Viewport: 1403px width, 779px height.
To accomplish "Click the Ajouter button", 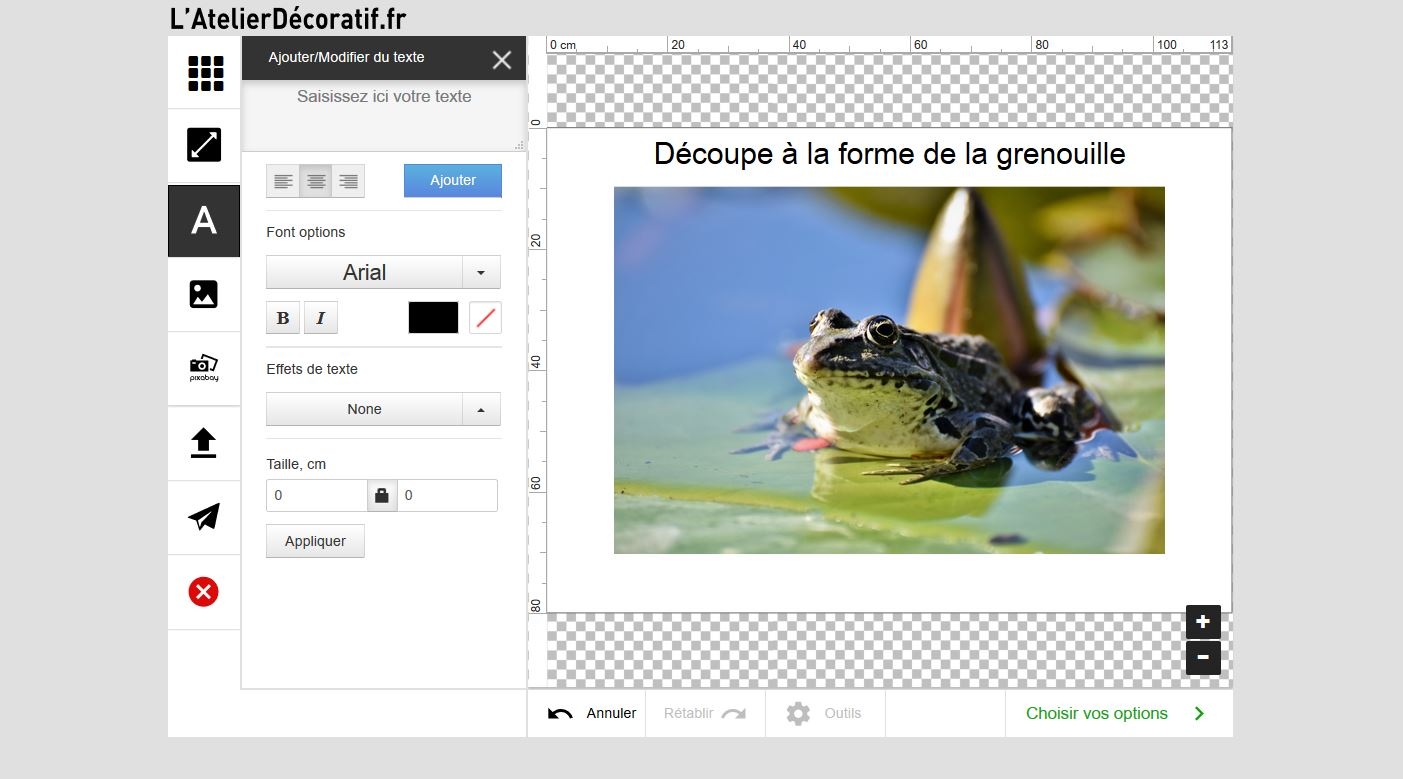I will point(453,181).
